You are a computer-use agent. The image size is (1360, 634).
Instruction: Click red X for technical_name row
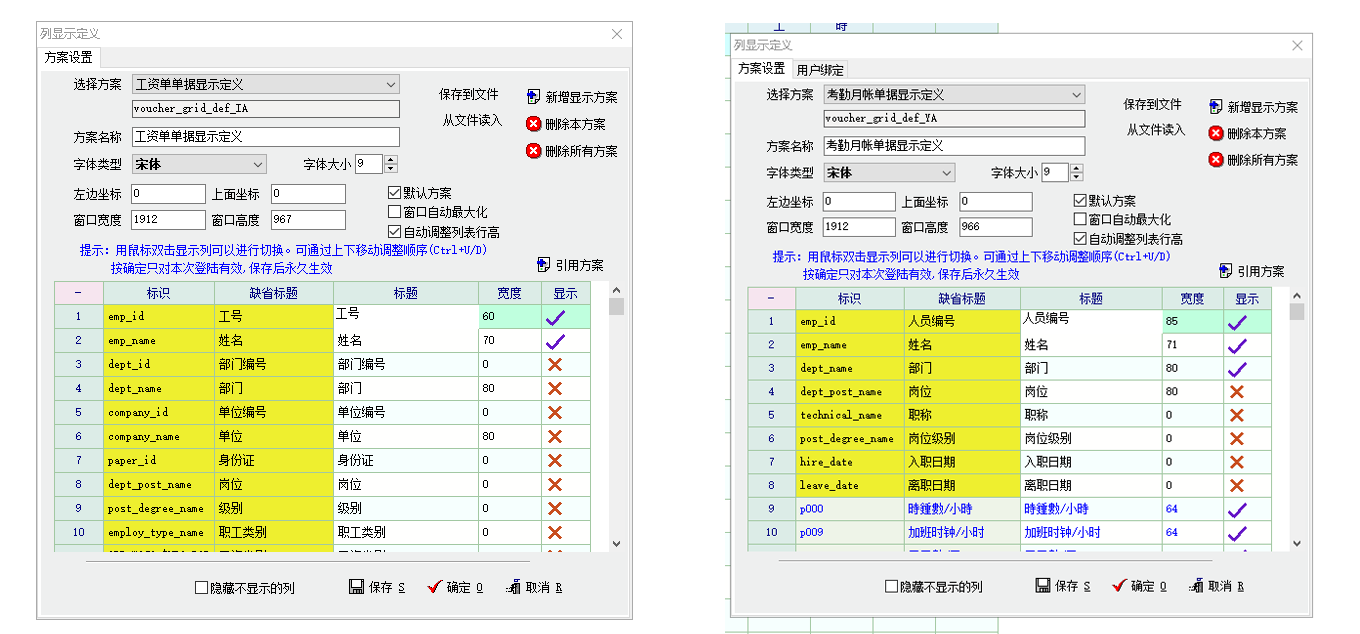coord(1236,415)
